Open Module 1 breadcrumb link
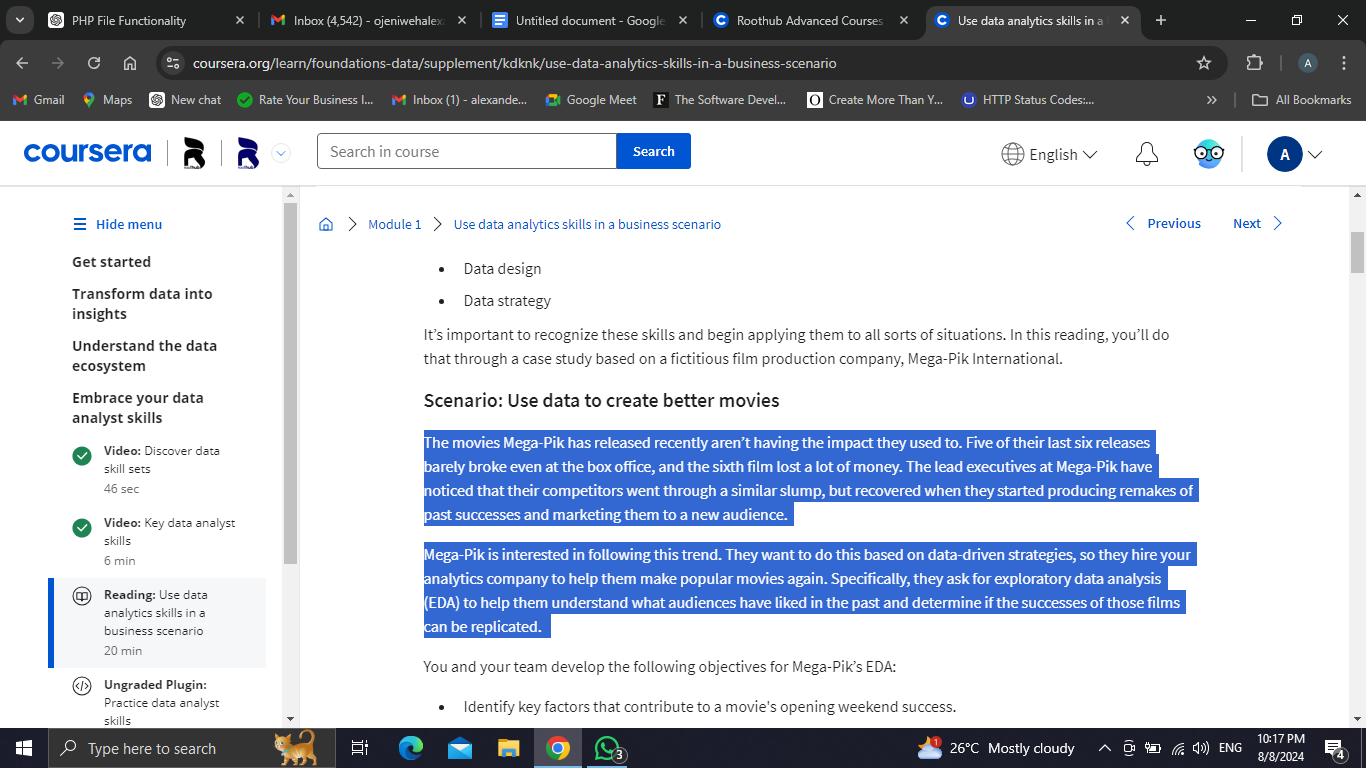 point(395,224)
